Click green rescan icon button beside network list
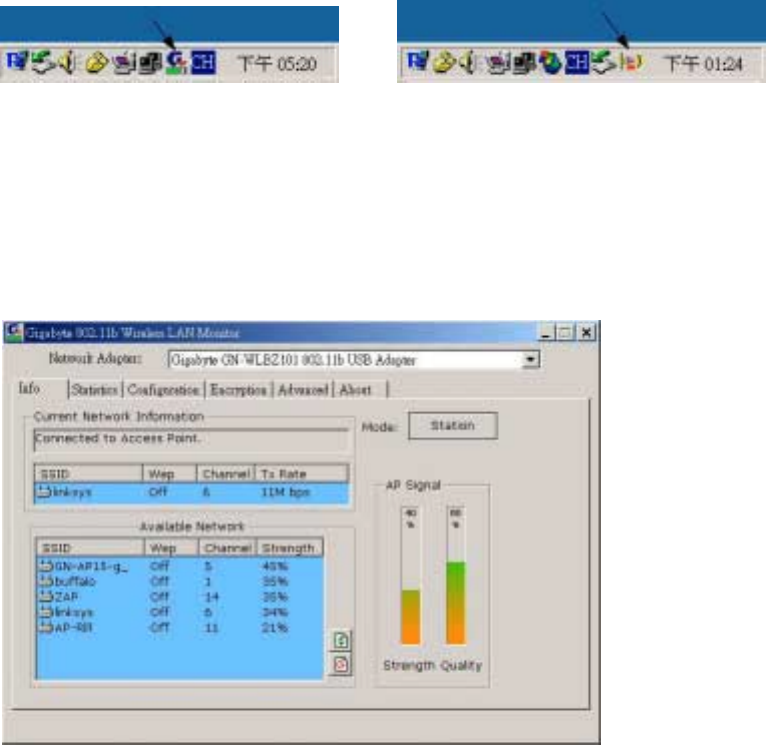 pyautogui.click(x=341, y=640)
